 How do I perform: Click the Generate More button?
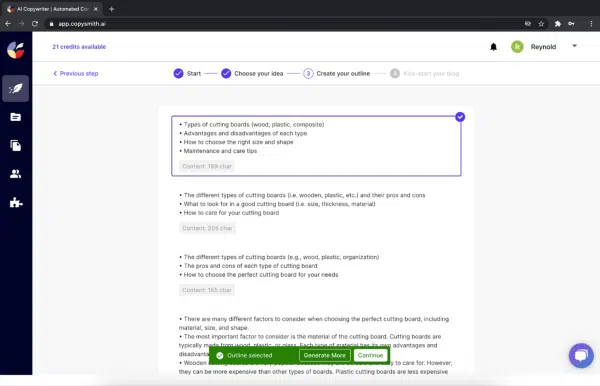click(324, 355)
